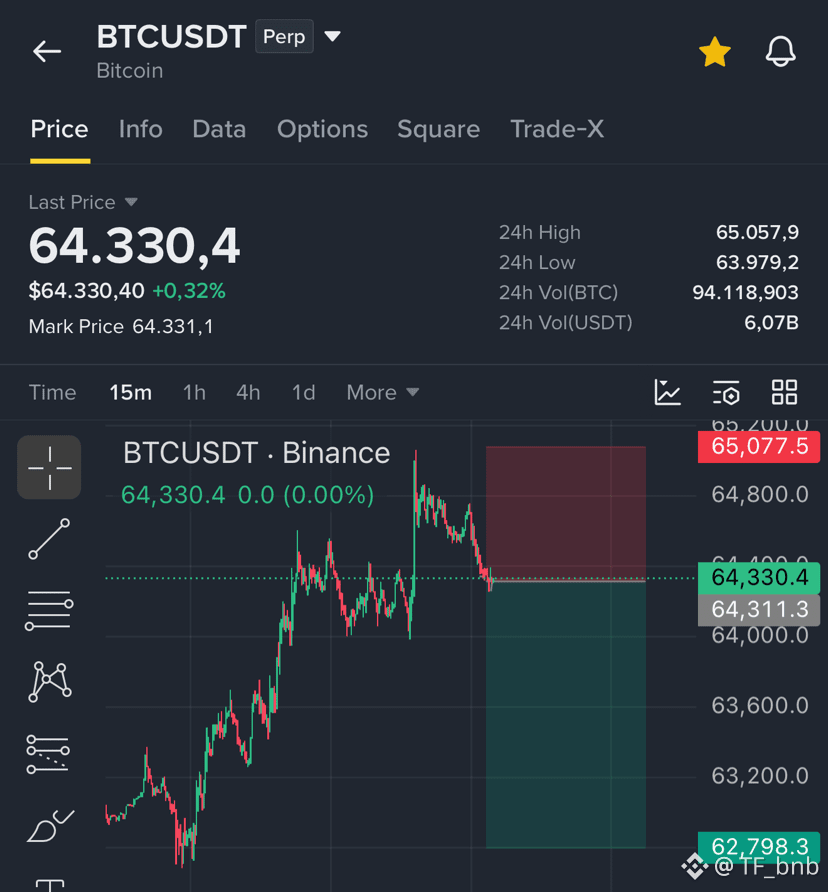Switch chart to 4h interval
Image resolution: width=828 pixels, height=892 pixels.
click(248, 393)
